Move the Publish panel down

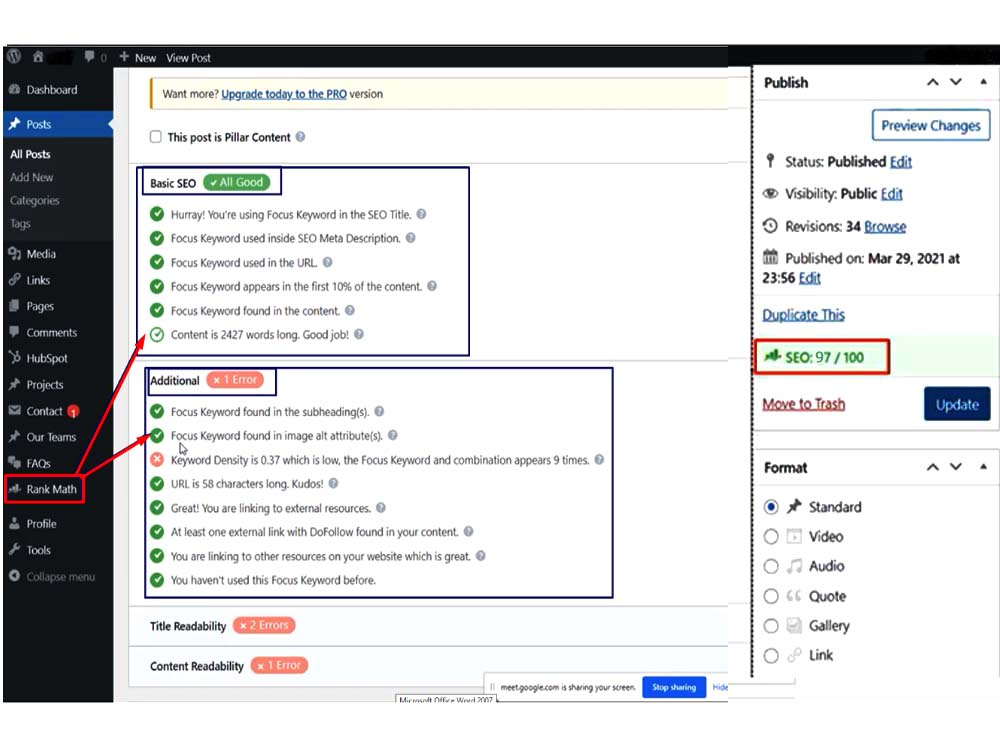(955, 82)
